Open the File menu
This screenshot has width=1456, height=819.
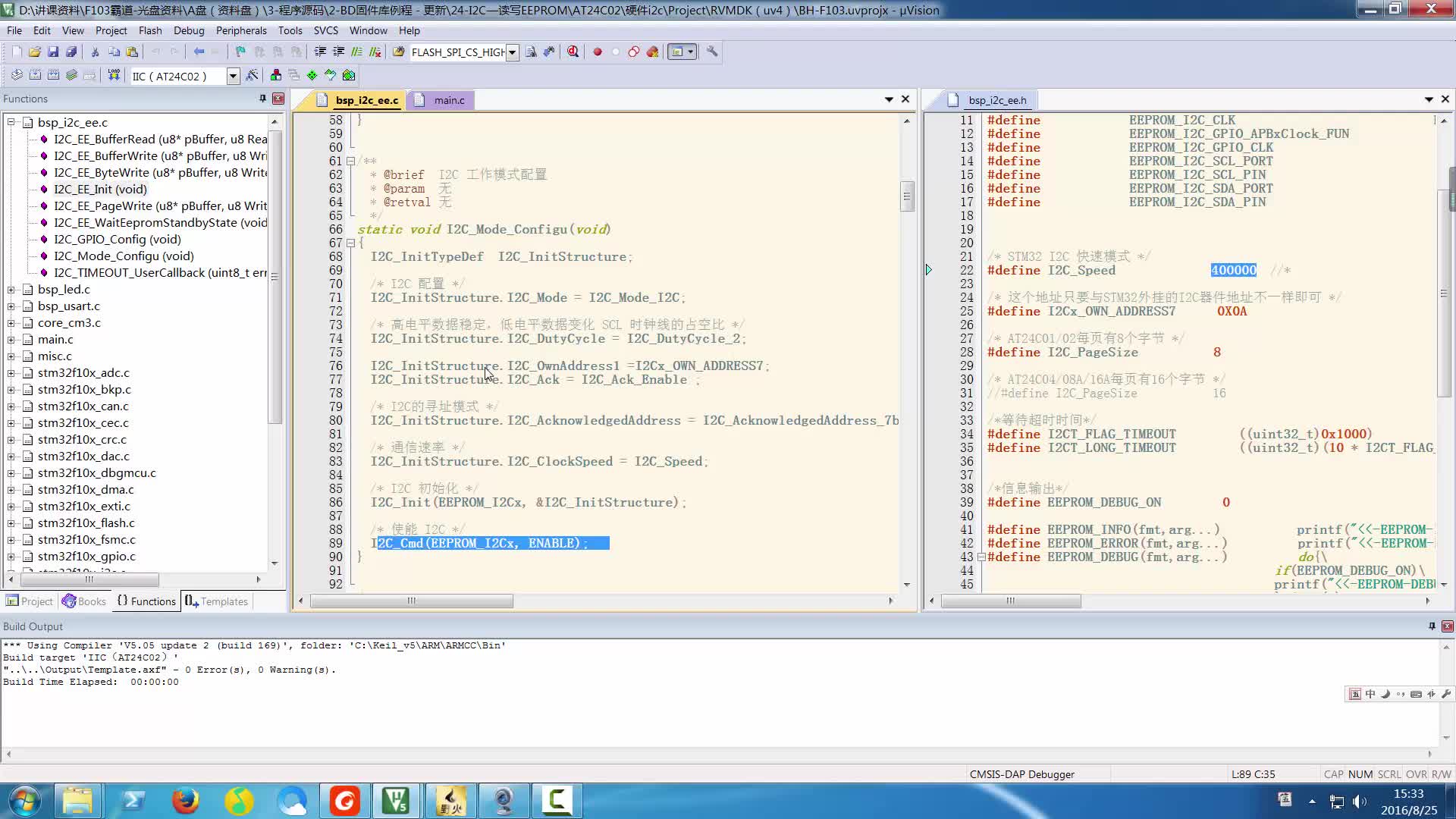click(x=14, y=30)
